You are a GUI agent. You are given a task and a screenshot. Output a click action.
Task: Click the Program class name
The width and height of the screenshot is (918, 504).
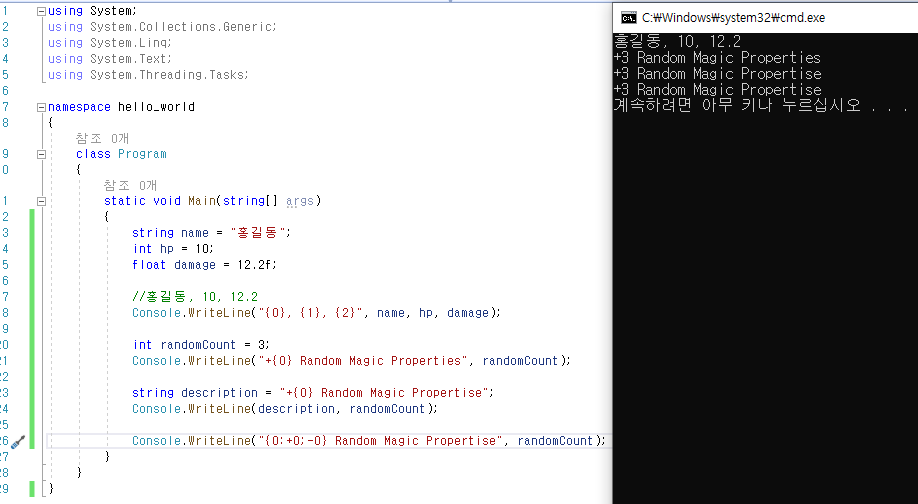coord(142,154)
